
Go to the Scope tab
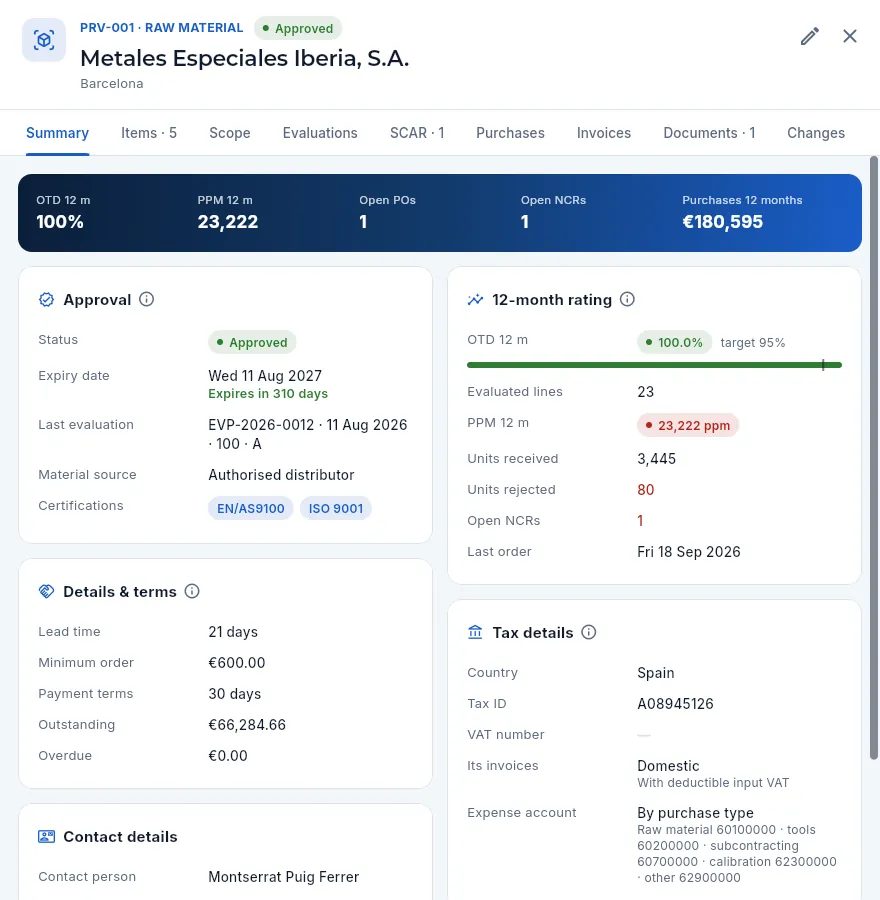230,133
